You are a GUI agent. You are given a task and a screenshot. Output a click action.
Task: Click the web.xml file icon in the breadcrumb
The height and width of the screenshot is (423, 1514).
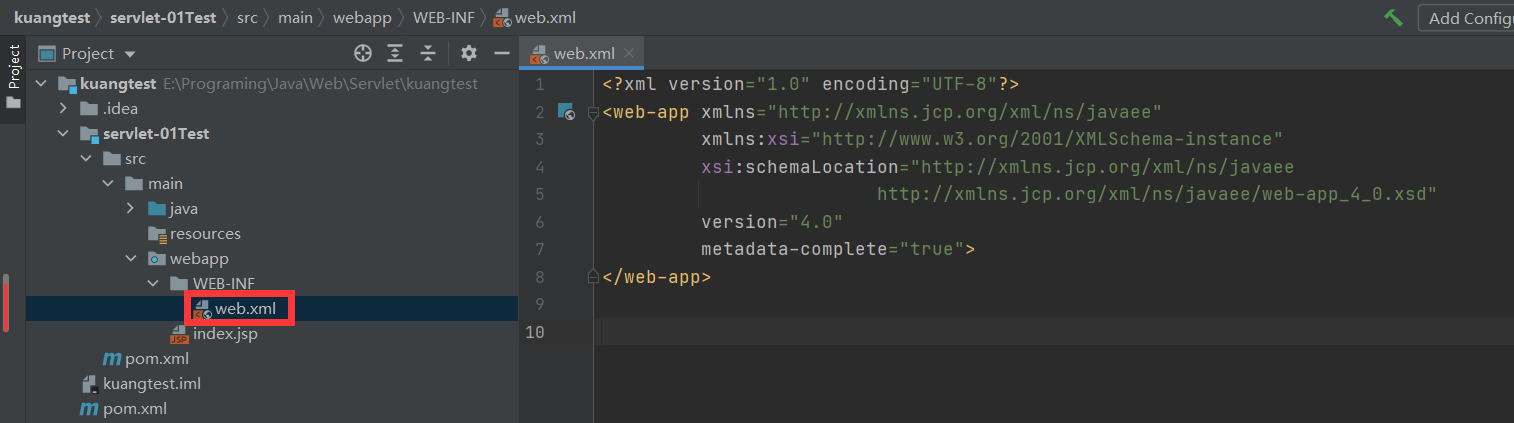[x=502, y=18]
